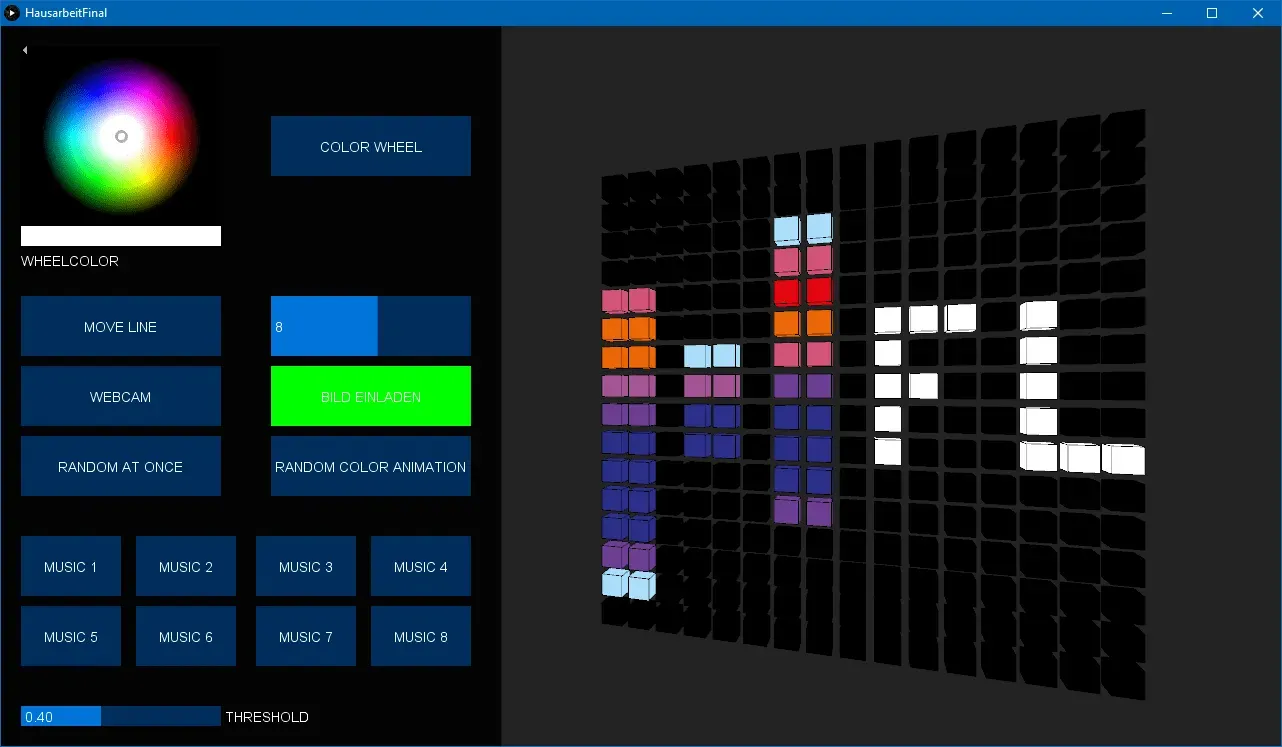Start MUSIC 7
The width and height of the screenshot is (1282, 747).
click(x=306, y=636)
